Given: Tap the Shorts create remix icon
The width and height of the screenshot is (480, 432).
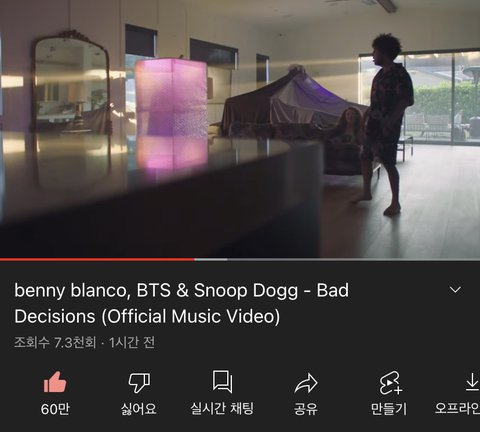Looking at the screenshot, I should point(390,383).
